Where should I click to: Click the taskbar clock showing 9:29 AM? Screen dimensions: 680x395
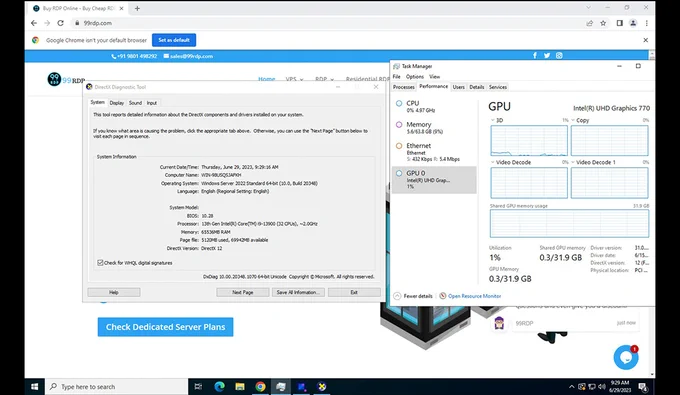(x=620, y=386)
